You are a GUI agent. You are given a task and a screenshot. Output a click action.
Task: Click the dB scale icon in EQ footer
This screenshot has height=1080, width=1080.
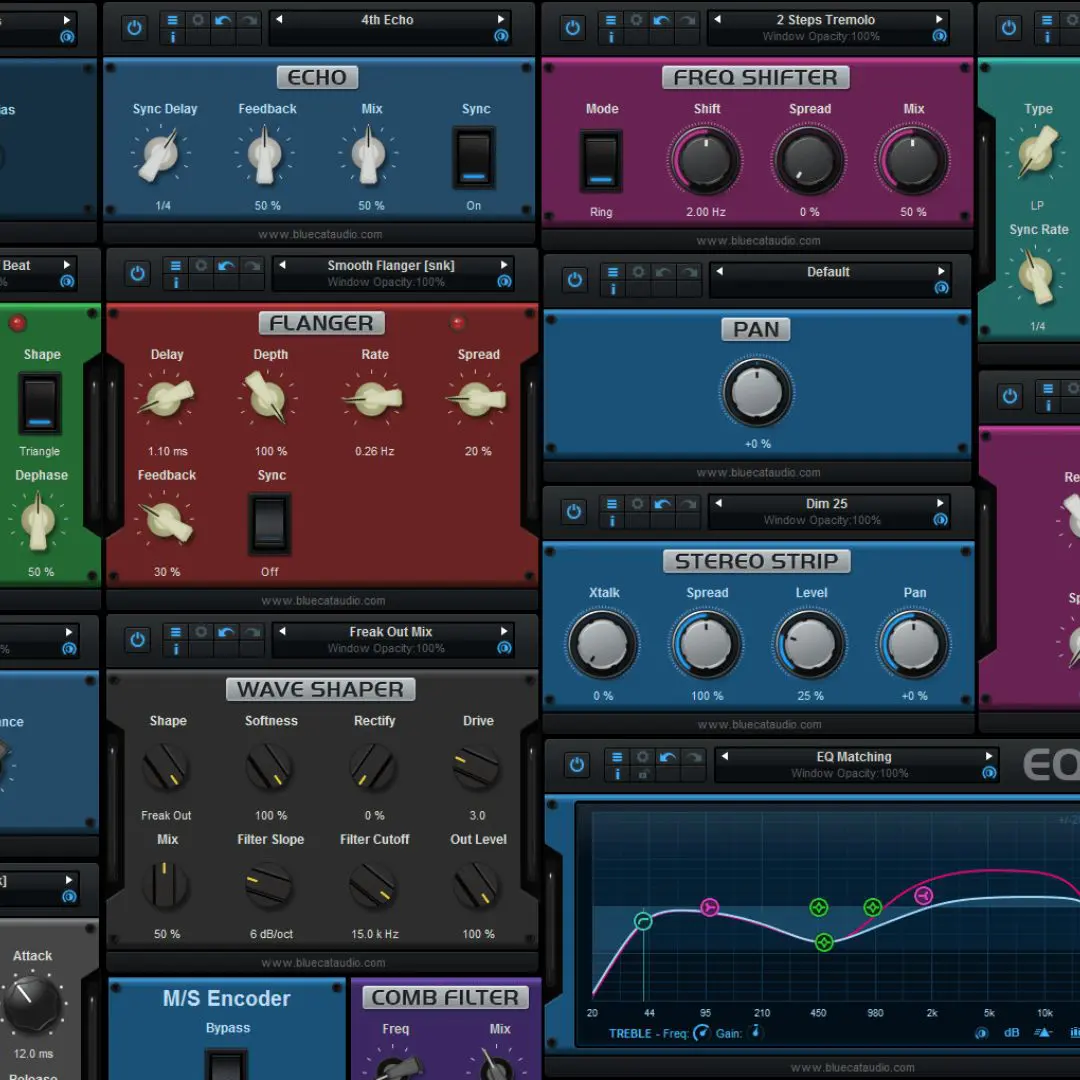point(1011,1032)
